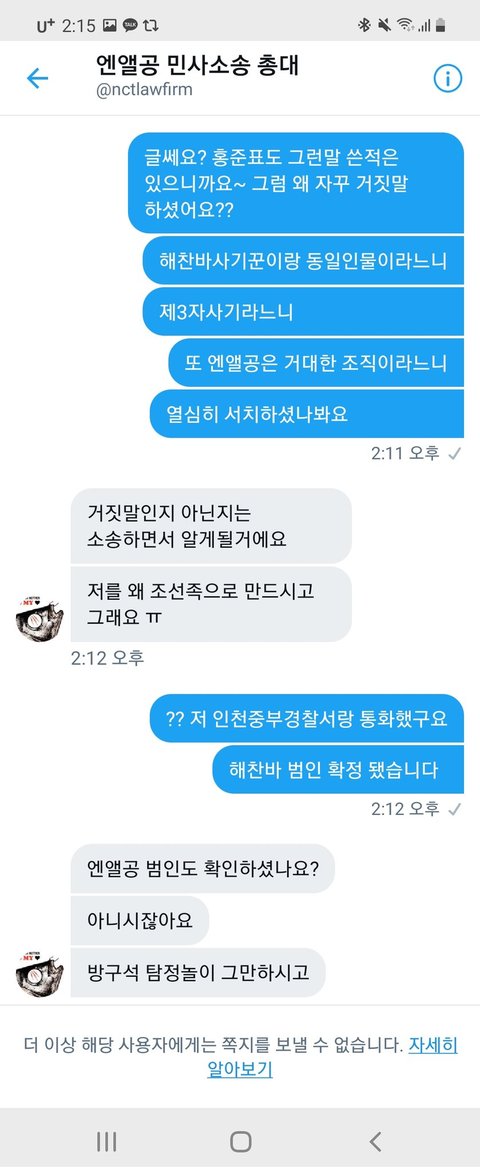This screenshot has height=1172, width=480.
Task: Open @nctlawfirm profile handle
Action: click(144, 90)
